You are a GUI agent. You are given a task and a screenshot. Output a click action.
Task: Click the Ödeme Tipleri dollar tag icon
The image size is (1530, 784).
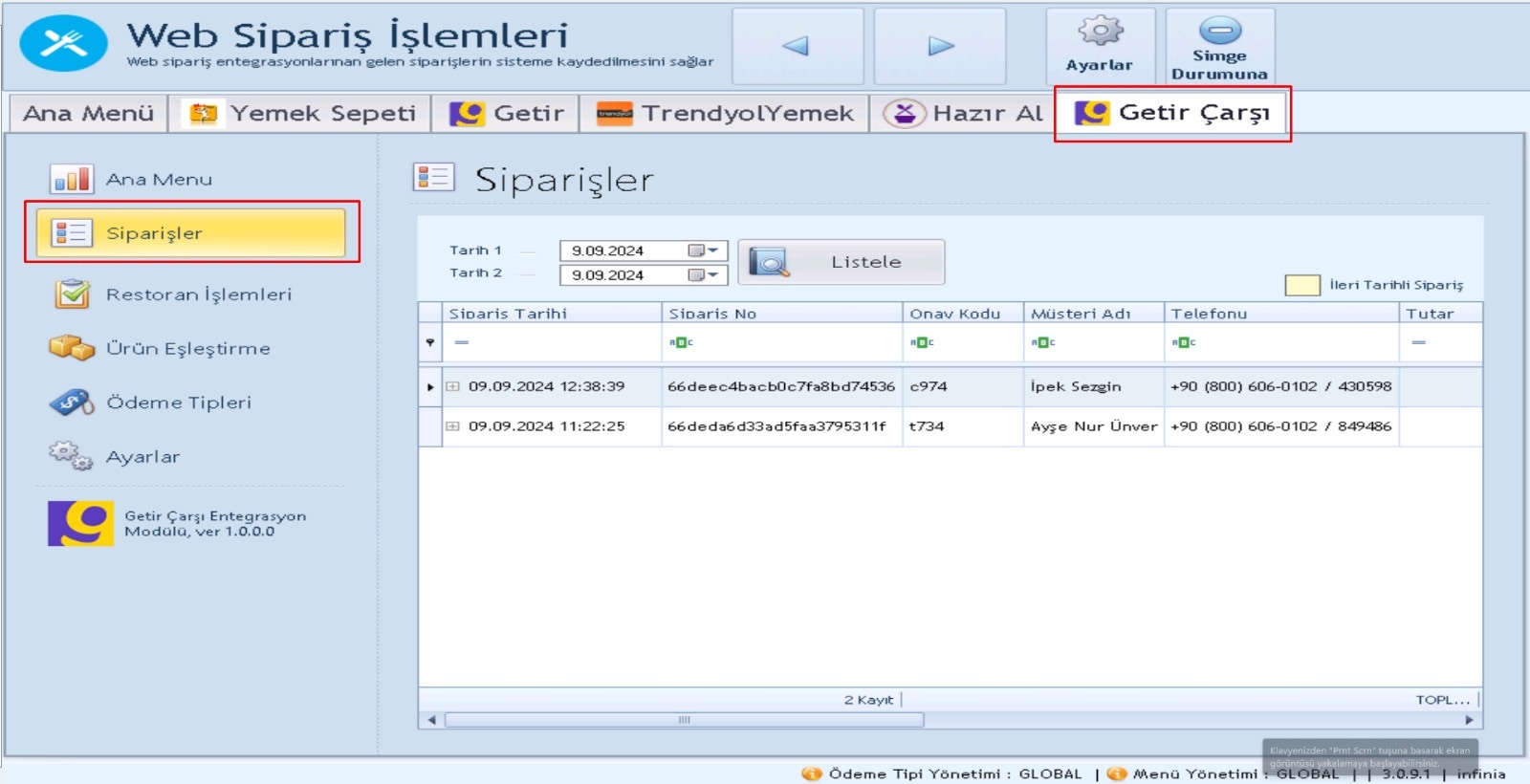pos(72,403)
